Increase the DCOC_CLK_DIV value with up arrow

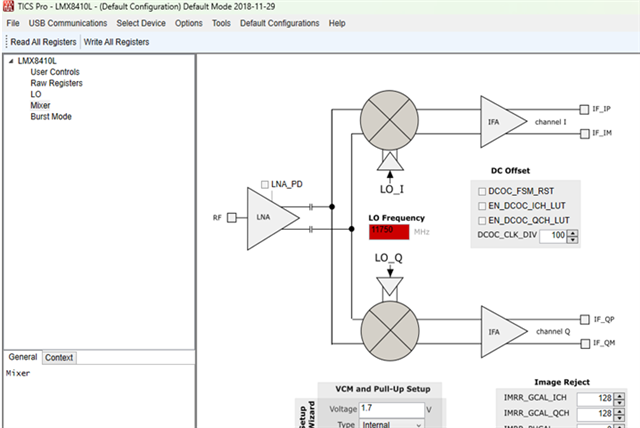tap(573, 233)
